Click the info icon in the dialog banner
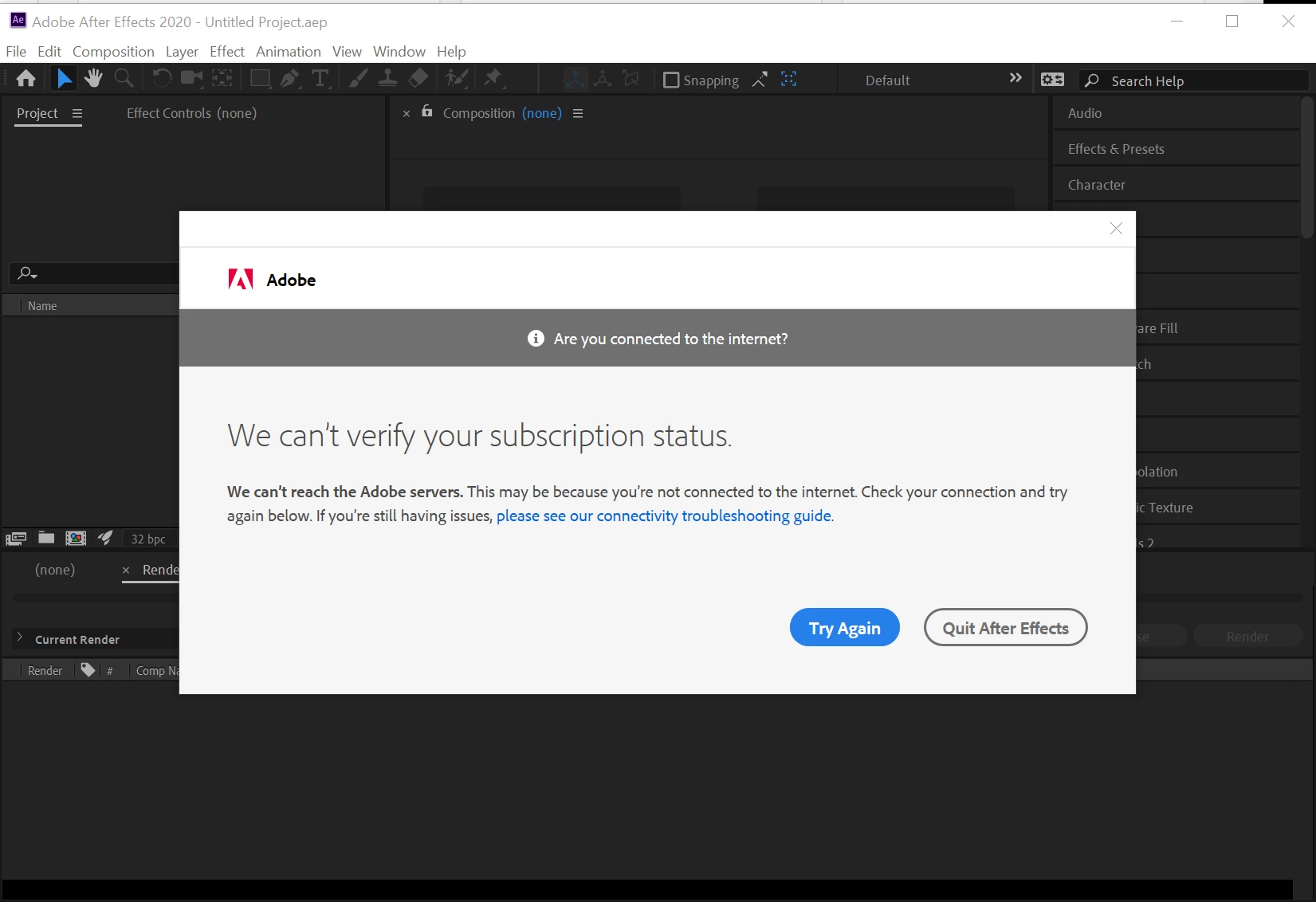 [536, 339]
